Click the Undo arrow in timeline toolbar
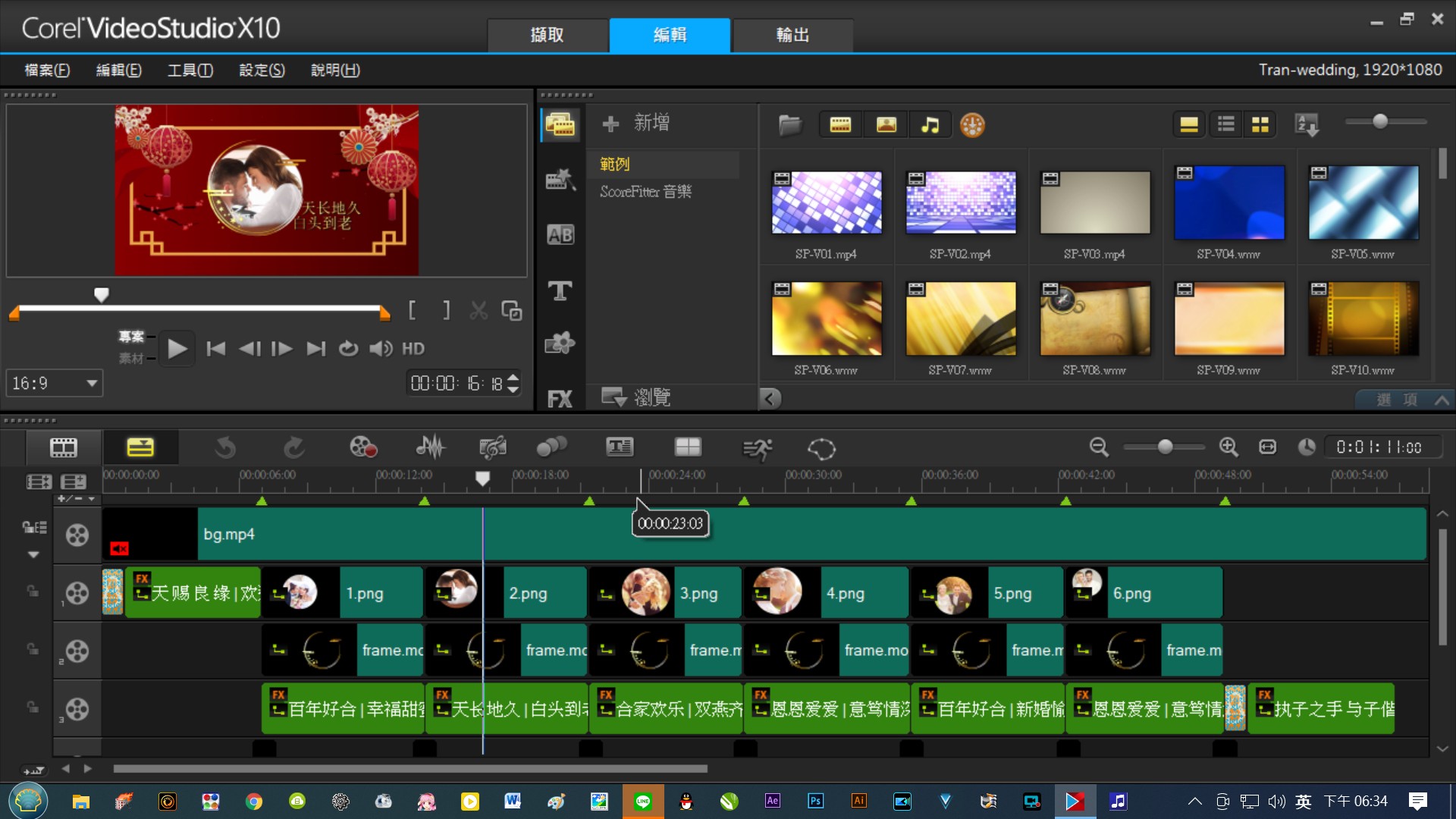Viewport: 1456px width, 819px height. pyautogui.click(x=225, y=448)
